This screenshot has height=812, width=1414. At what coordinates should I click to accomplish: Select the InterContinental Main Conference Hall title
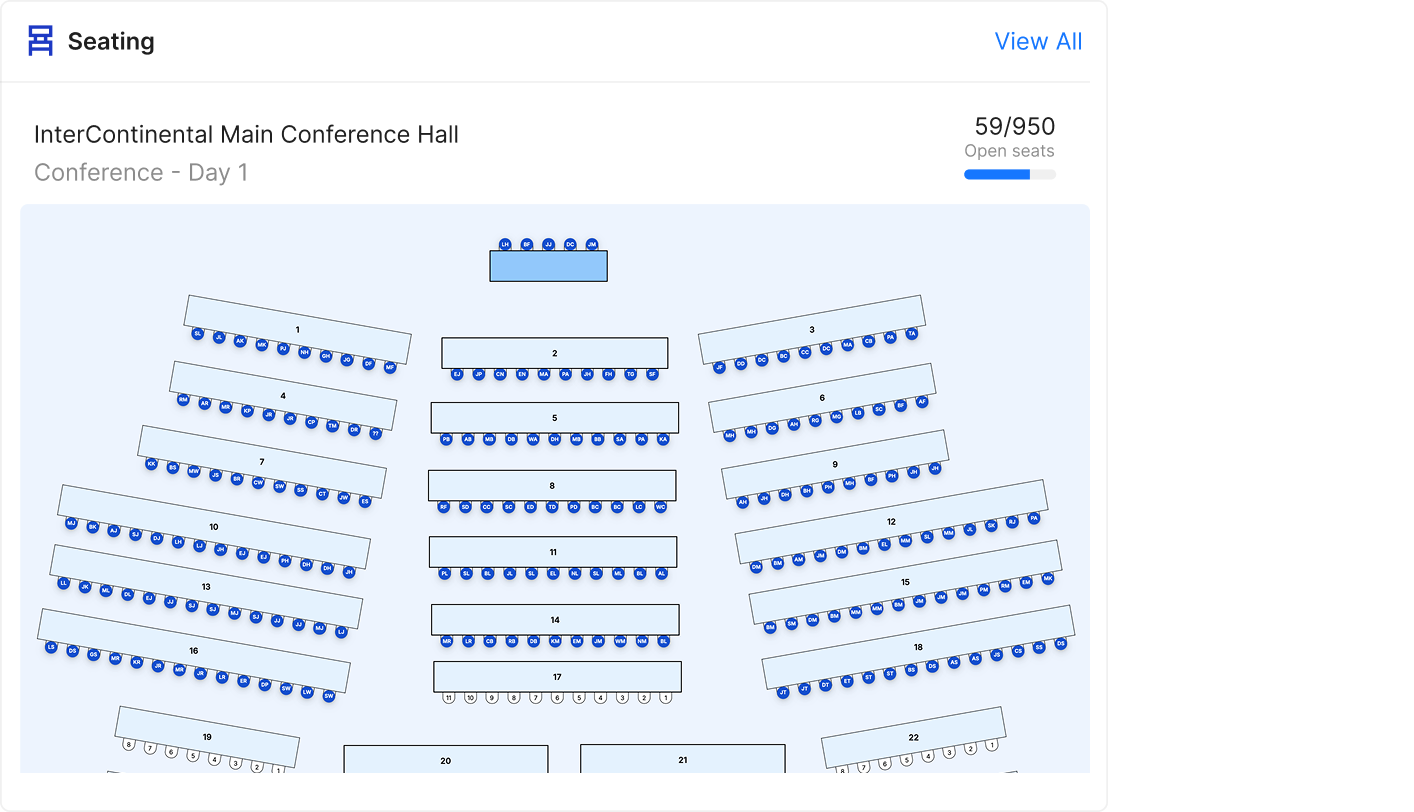point(246,134)
